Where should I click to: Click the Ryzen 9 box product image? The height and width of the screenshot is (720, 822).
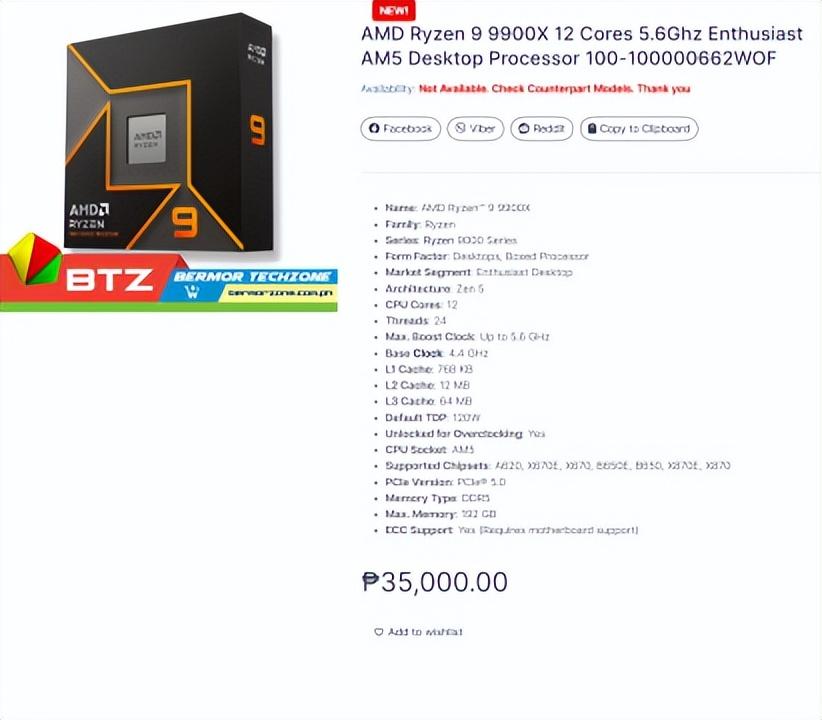pos(169,134)
